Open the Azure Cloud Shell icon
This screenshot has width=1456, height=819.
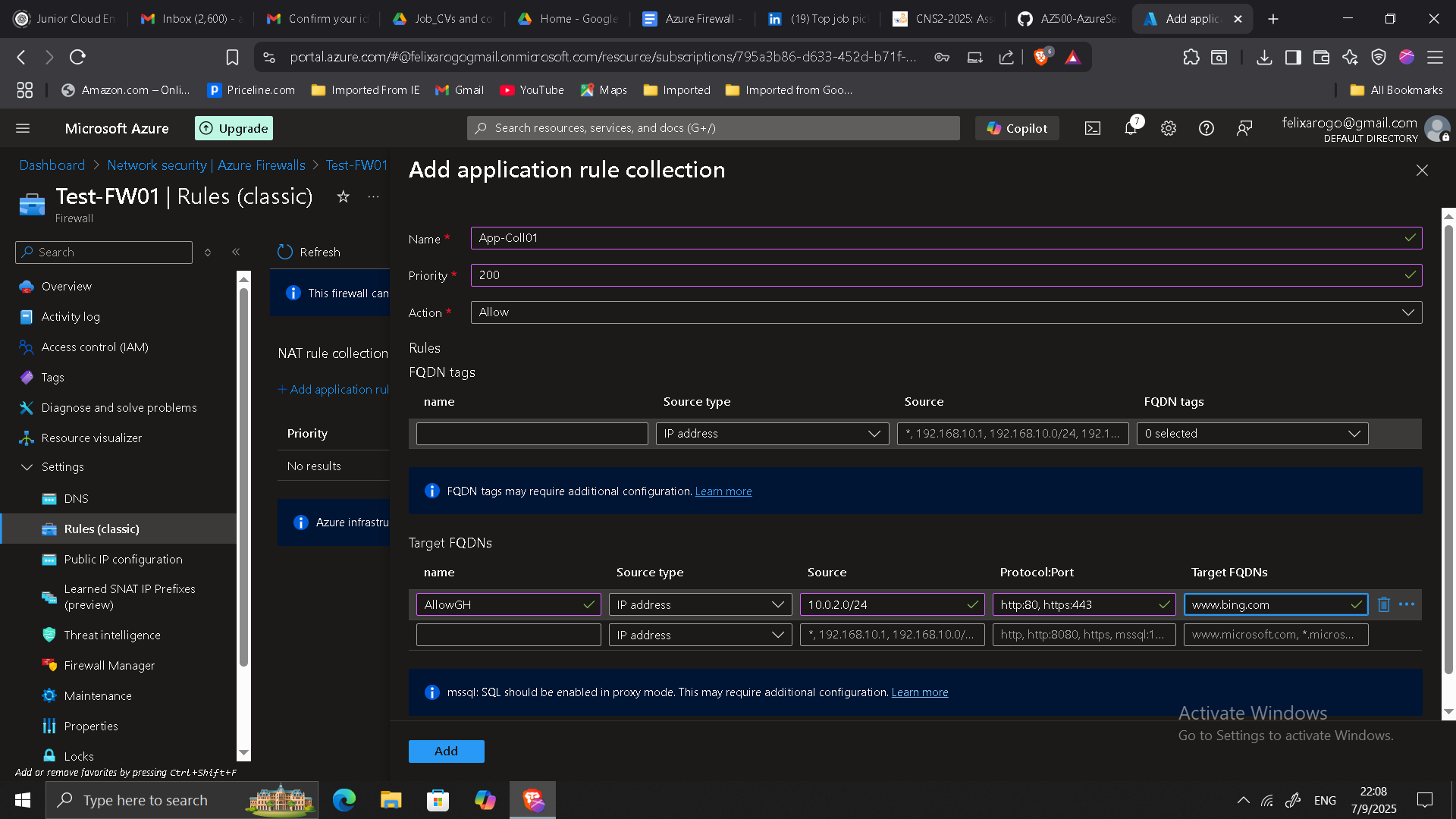point(1092,128)
